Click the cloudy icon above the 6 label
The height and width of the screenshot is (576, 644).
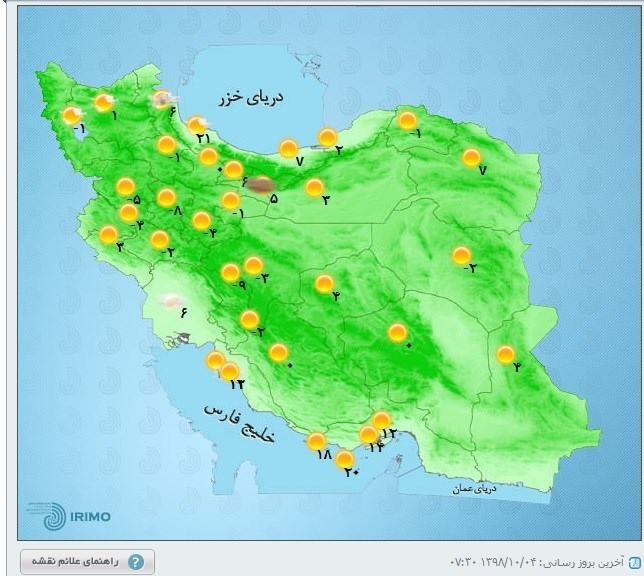(x=172, y=299)
